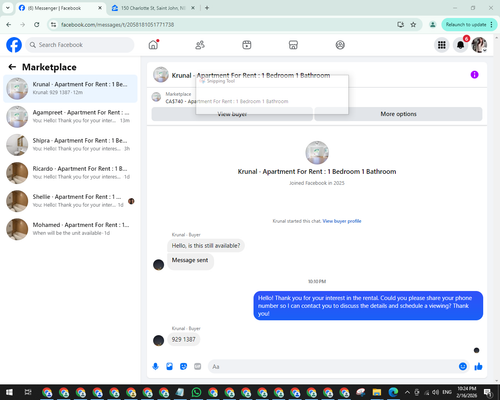Open the Video/Reels icon in top navigation
The width and height of the screenshot is (500, 400).
tap(247, 45)
